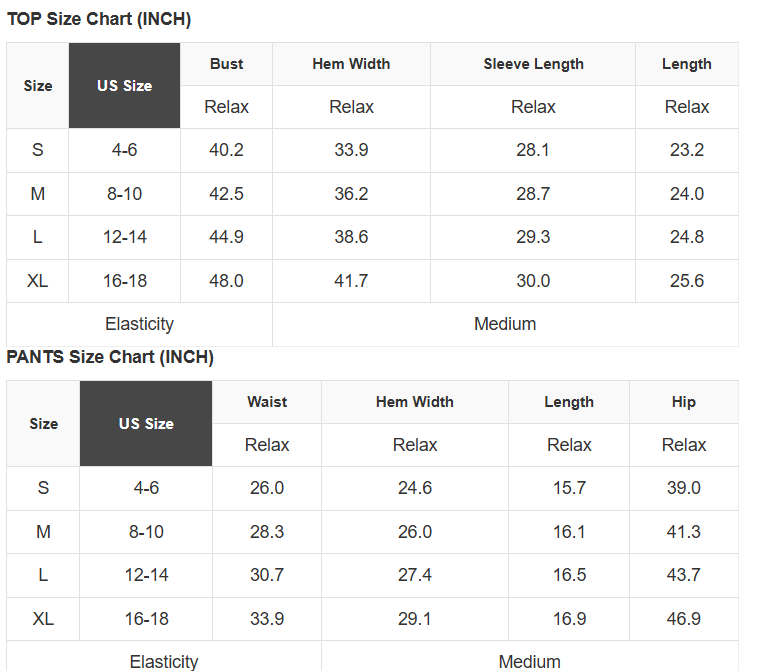The image size is (784, 671).
Task: Click the 25.6 top length cell
Action: (x=687, y=281)
